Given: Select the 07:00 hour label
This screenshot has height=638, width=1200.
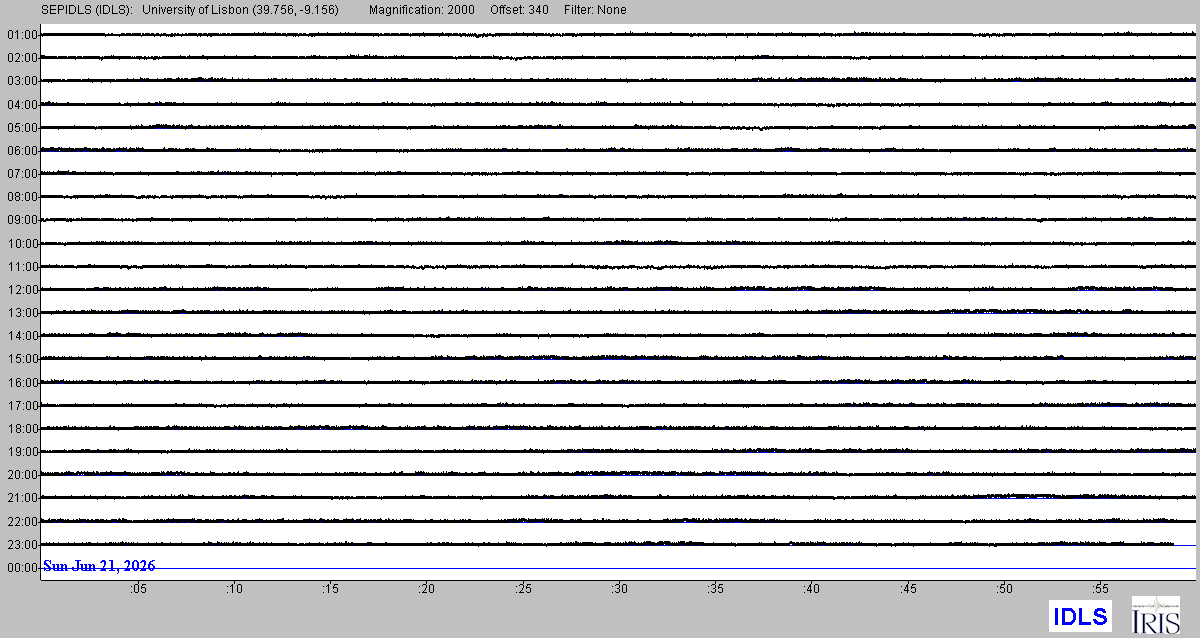Looking at the screenshot, I should coord(22,174).
